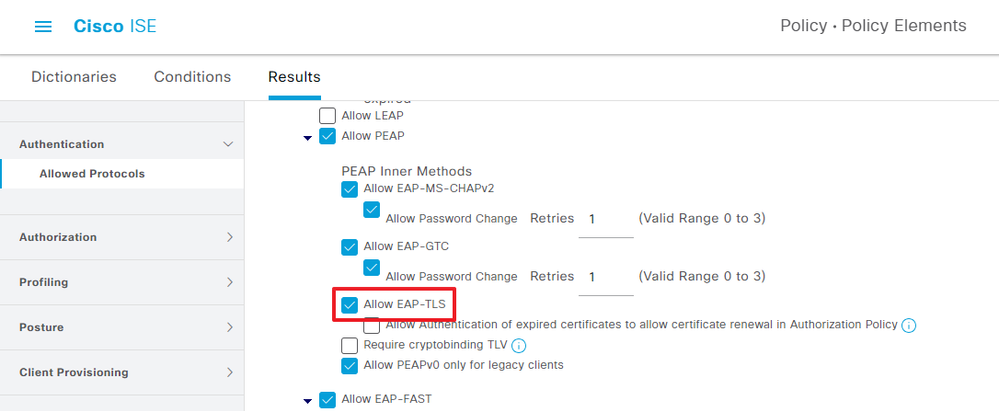Uncheck the Allow EAP-TLS checkbox
Screen dimensions: 999x411
[349, 305]
